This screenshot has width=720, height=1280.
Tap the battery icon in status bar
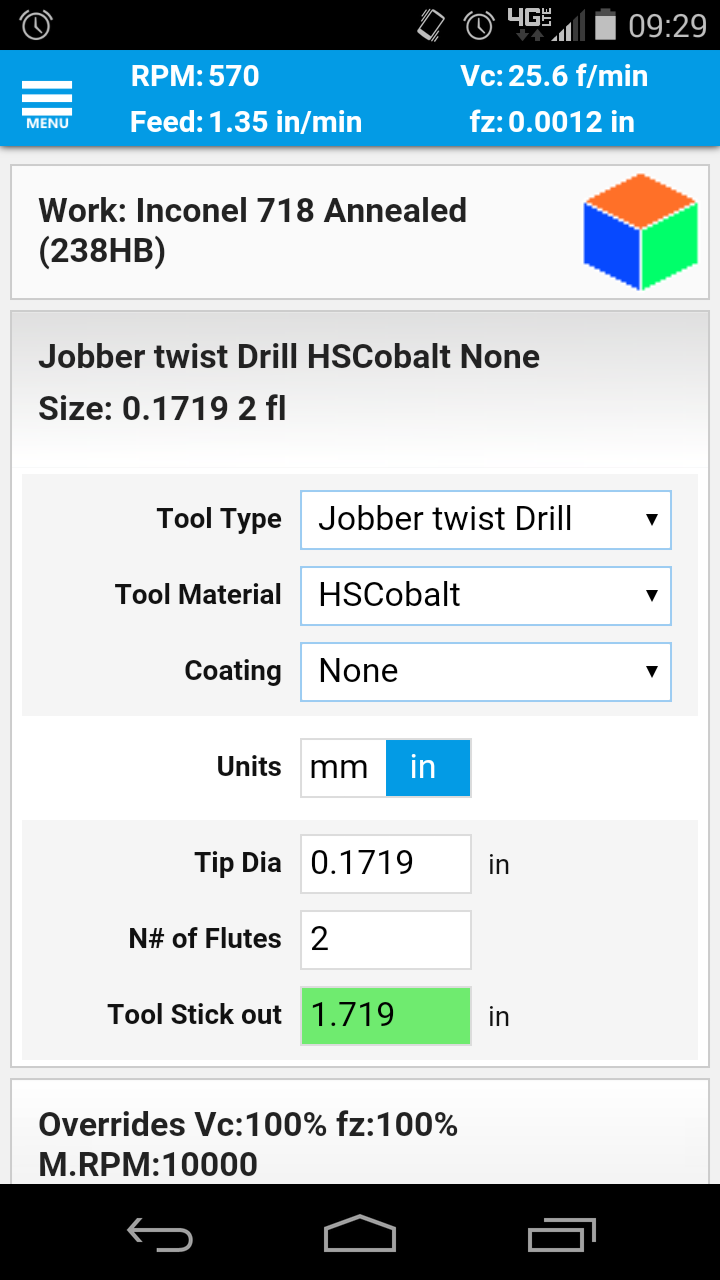[x=605, y=25]
